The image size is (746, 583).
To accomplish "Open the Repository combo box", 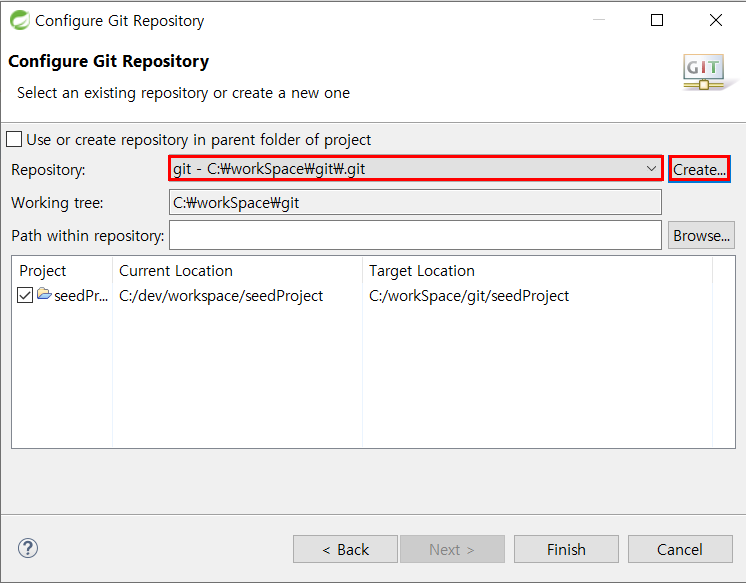I will (x=416, y=168).
